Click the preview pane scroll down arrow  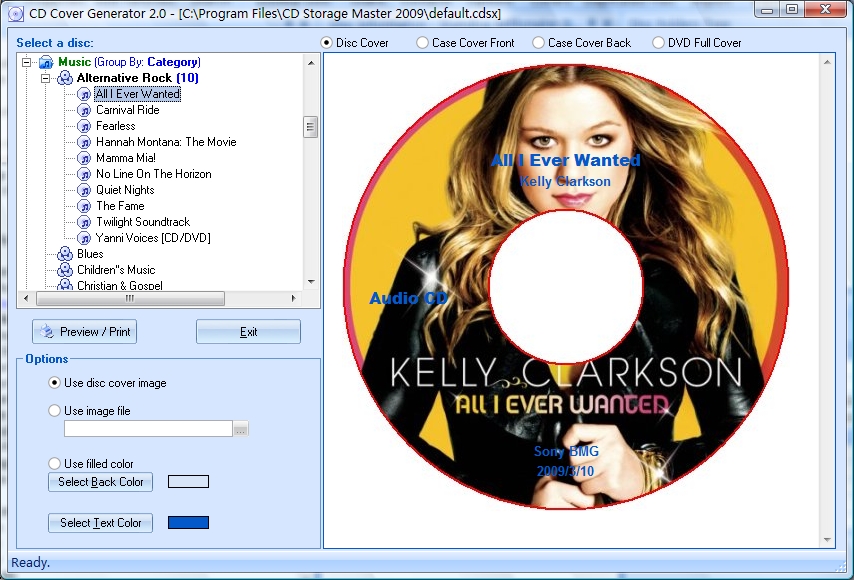pyautogui.click(x=827, y=540)
